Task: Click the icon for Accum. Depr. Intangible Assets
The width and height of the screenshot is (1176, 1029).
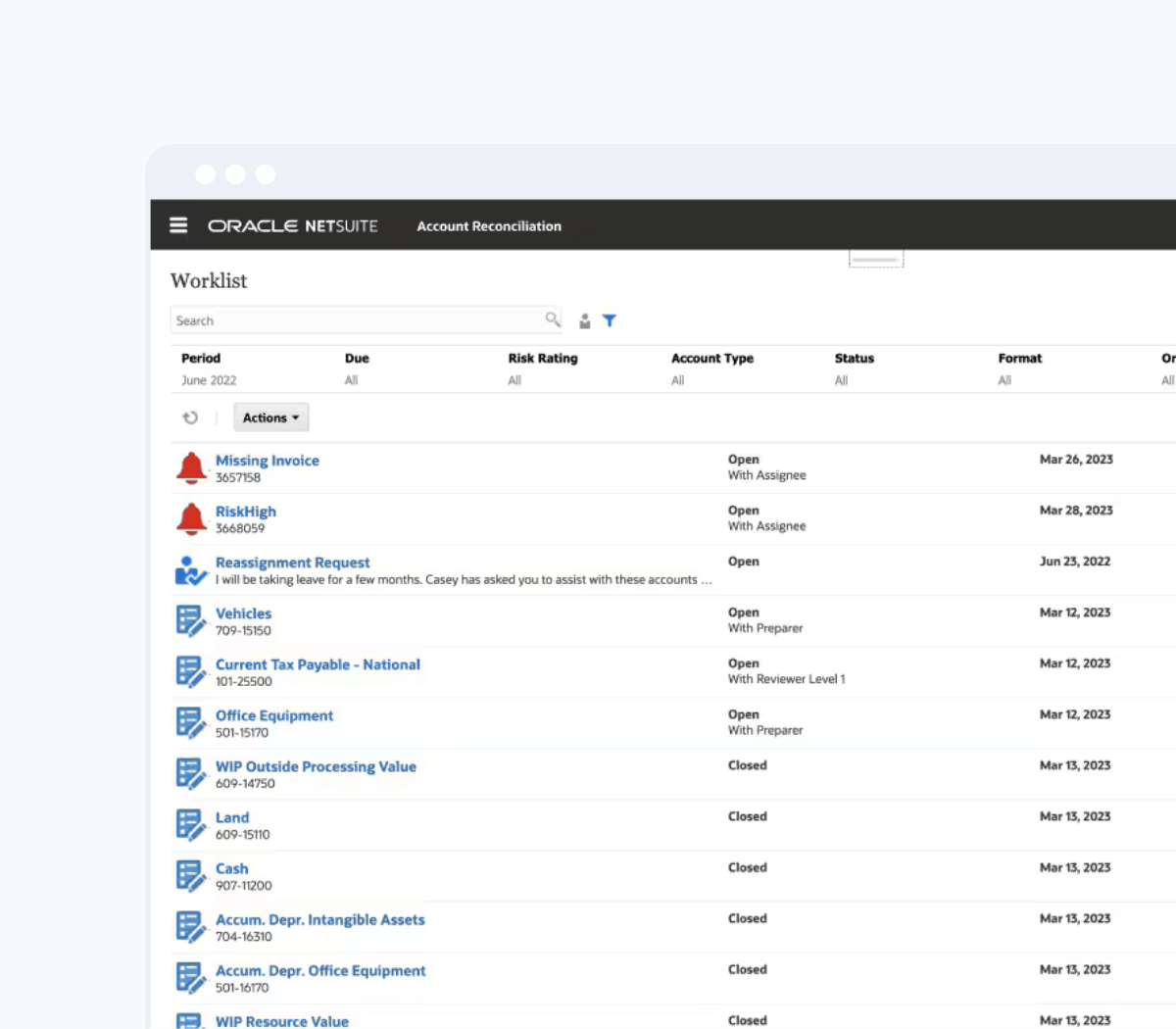Action: (191, 927)
